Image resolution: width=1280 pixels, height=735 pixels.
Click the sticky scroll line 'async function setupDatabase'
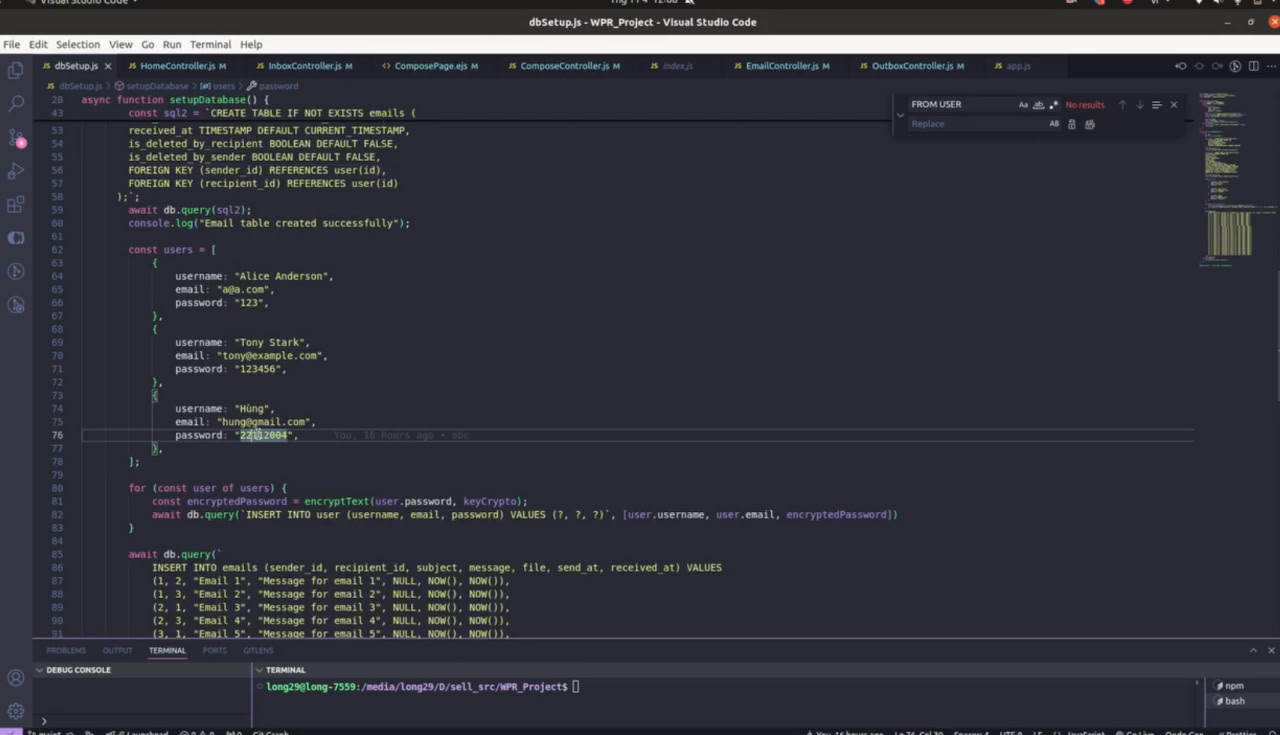point(175,100)
